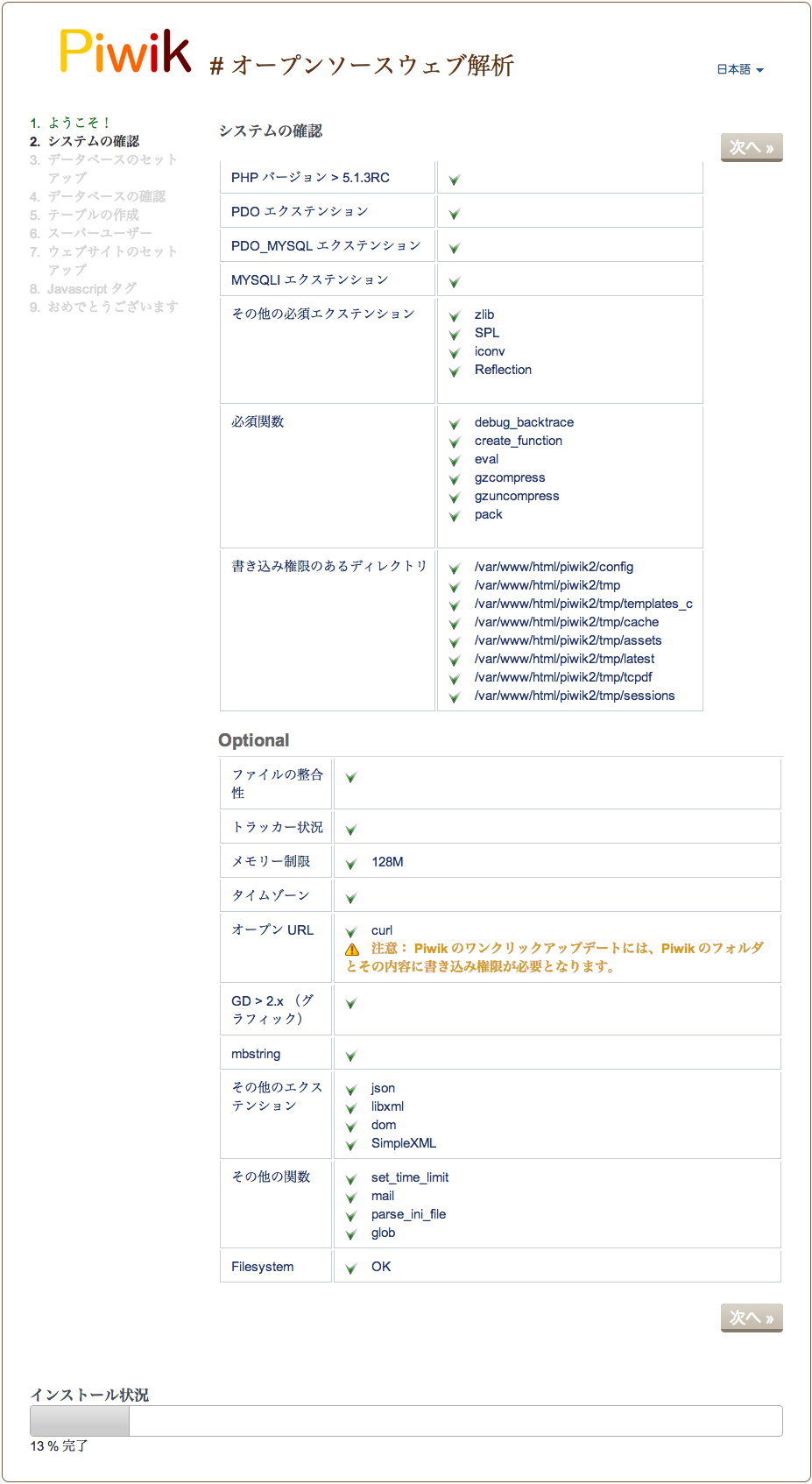Click the check icon beside SimpleXML

[x=351, y=1145]
